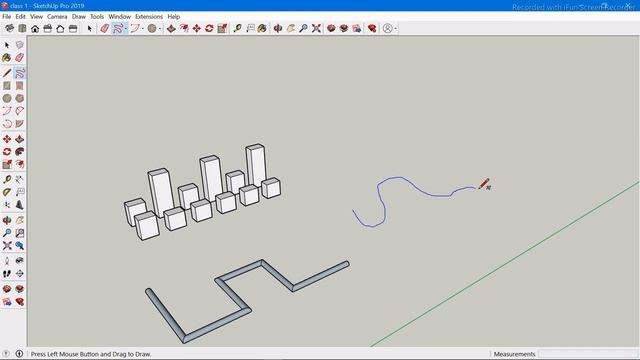Activate the Walk footprints tool
Screen dimensions: 640x360
click(7, 273)
